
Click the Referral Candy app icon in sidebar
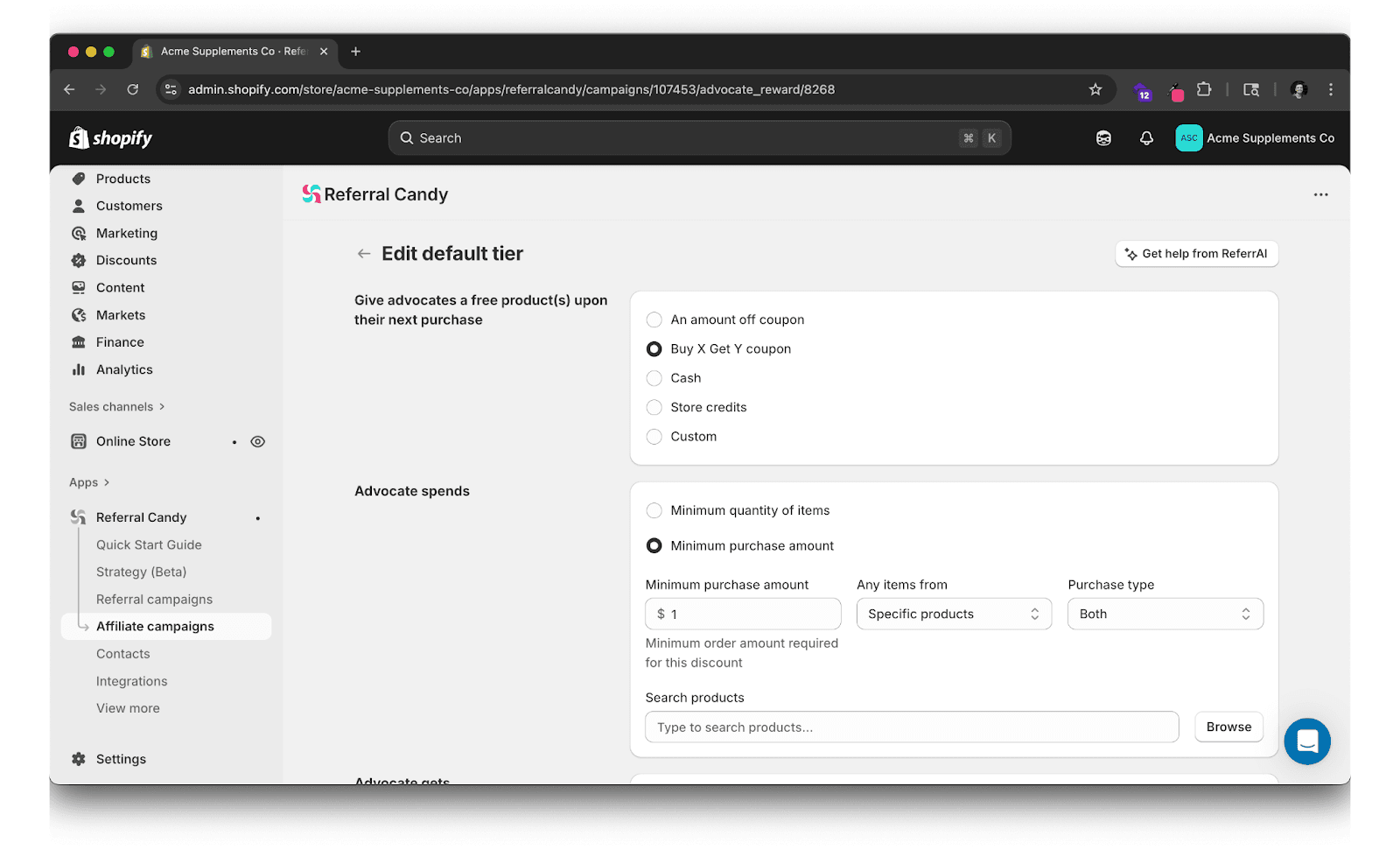coord(79,517)
